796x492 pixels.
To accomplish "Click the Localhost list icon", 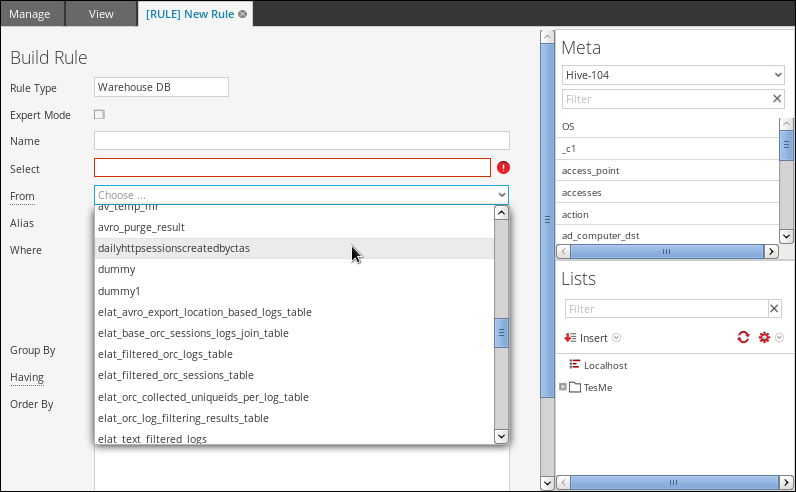I will [575, 365].
